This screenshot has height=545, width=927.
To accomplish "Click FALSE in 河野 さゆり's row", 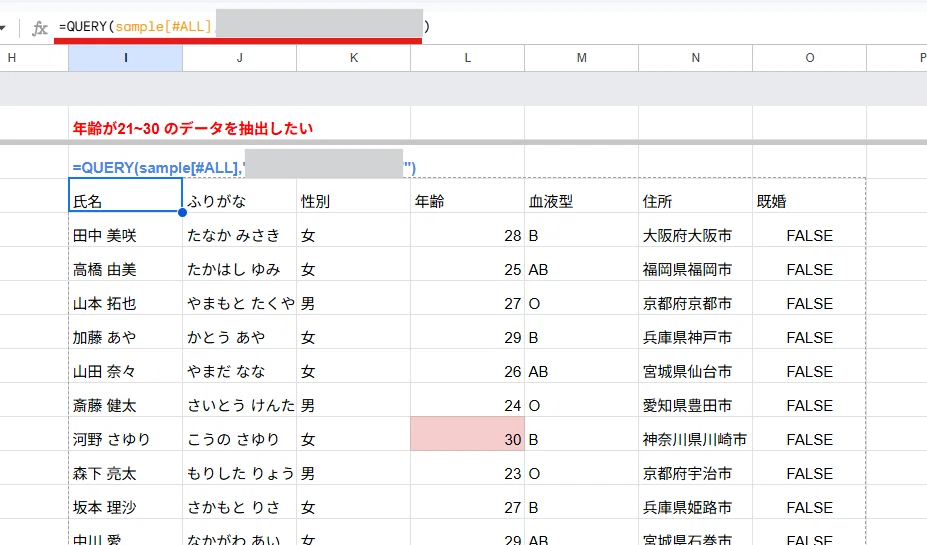I will click(x=810, y=434).
